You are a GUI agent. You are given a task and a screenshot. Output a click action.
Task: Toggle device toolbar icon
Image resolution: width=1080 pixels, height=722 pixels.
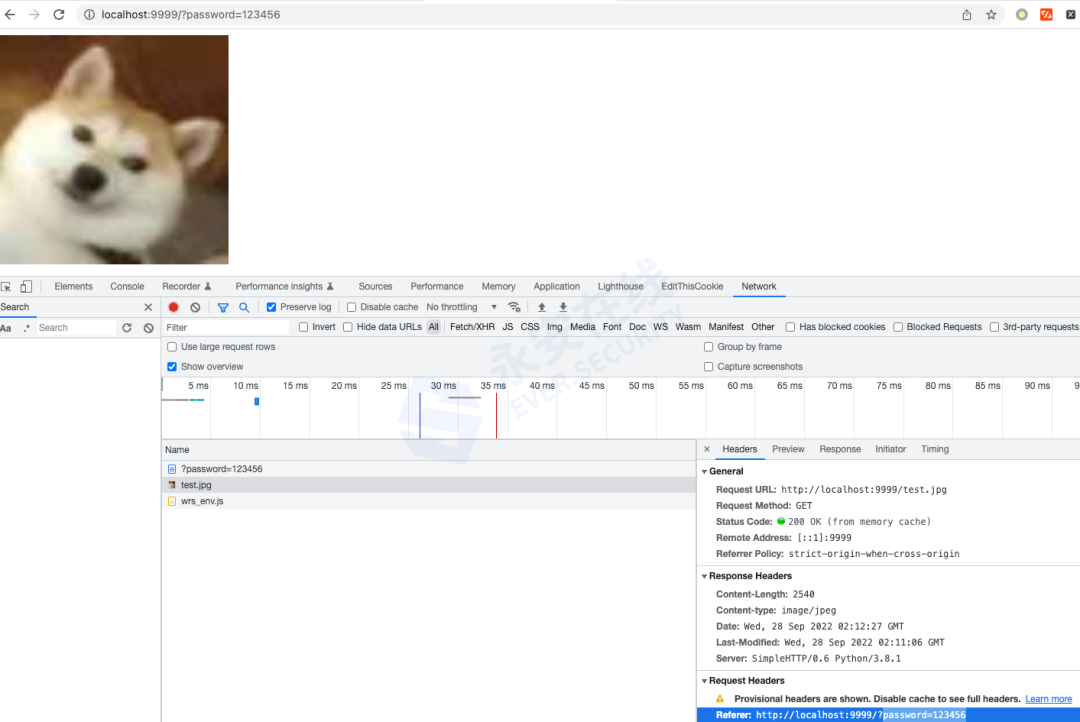26,286
